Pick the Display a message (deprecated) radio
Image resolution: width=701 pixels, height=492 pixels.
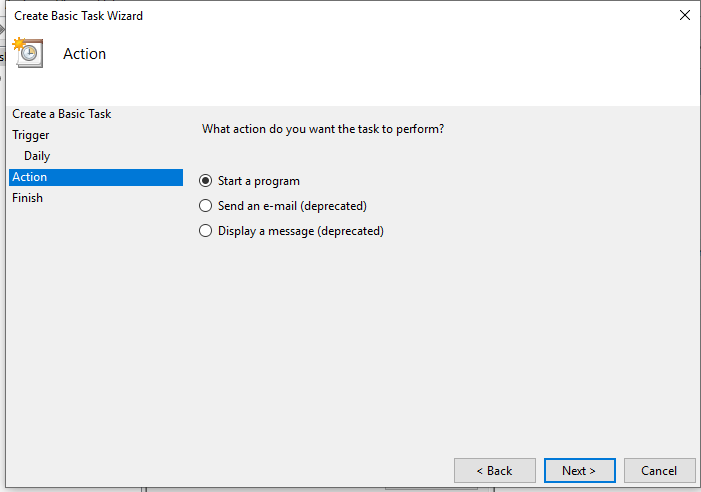pos(206,231)
